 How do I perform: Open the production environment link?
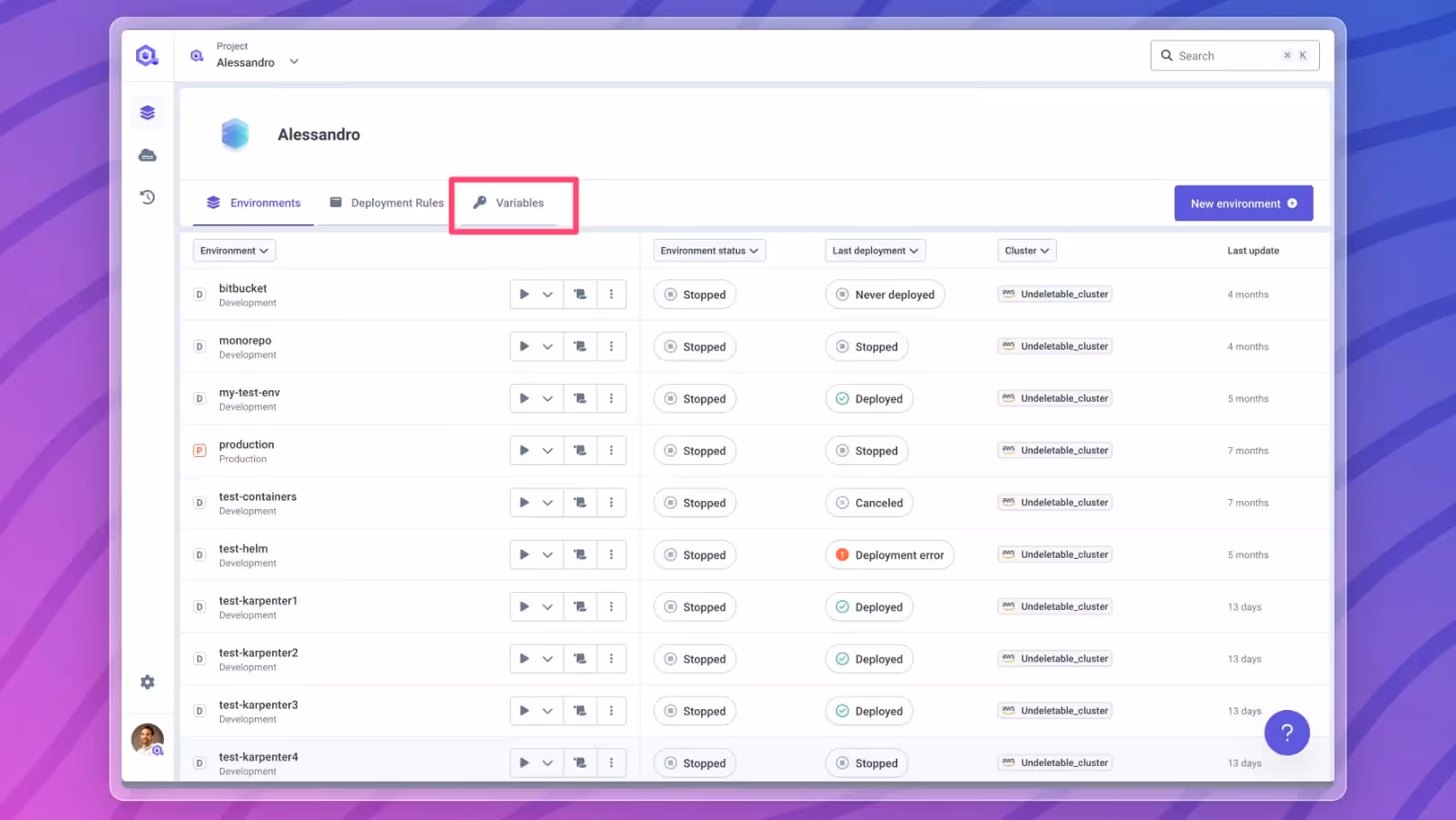tap(246, 445)
